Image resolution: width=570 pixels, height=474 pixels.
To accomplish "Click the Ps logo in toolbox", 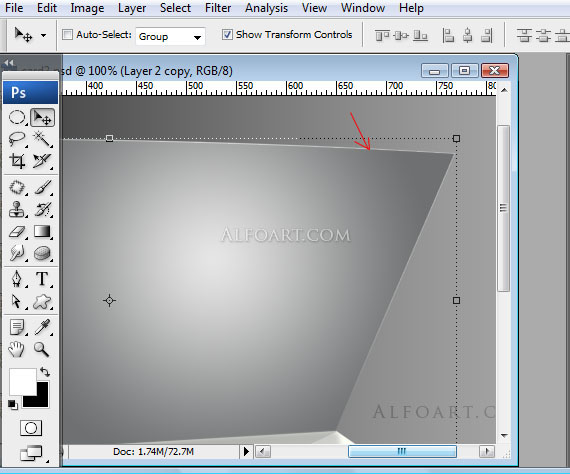I will tap(30, 92).
